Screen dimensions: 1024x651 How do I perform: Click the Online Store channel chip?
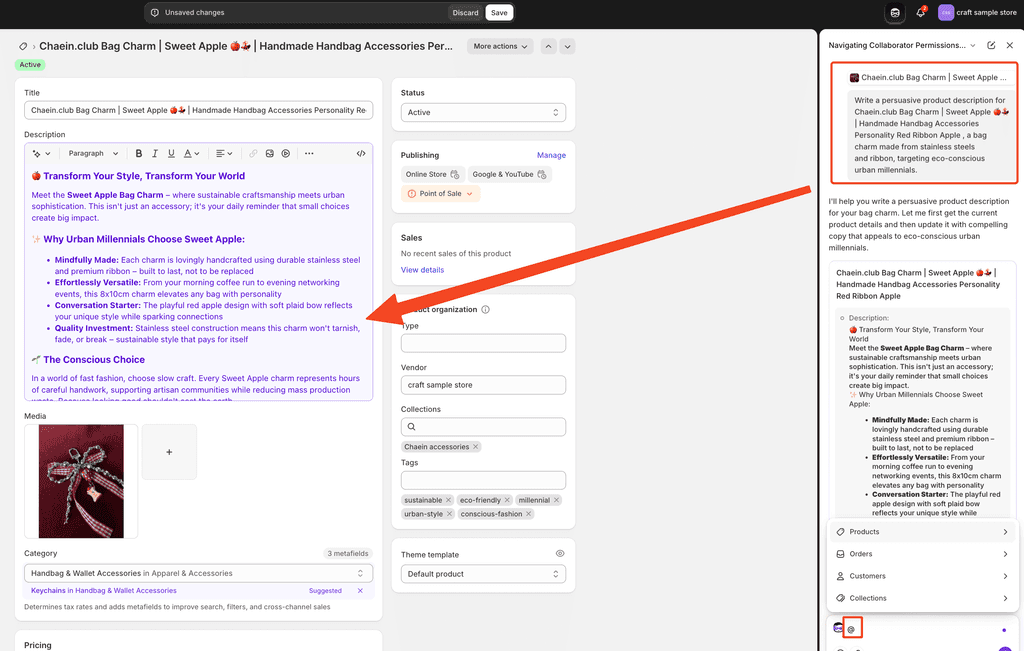pos(432,174)
